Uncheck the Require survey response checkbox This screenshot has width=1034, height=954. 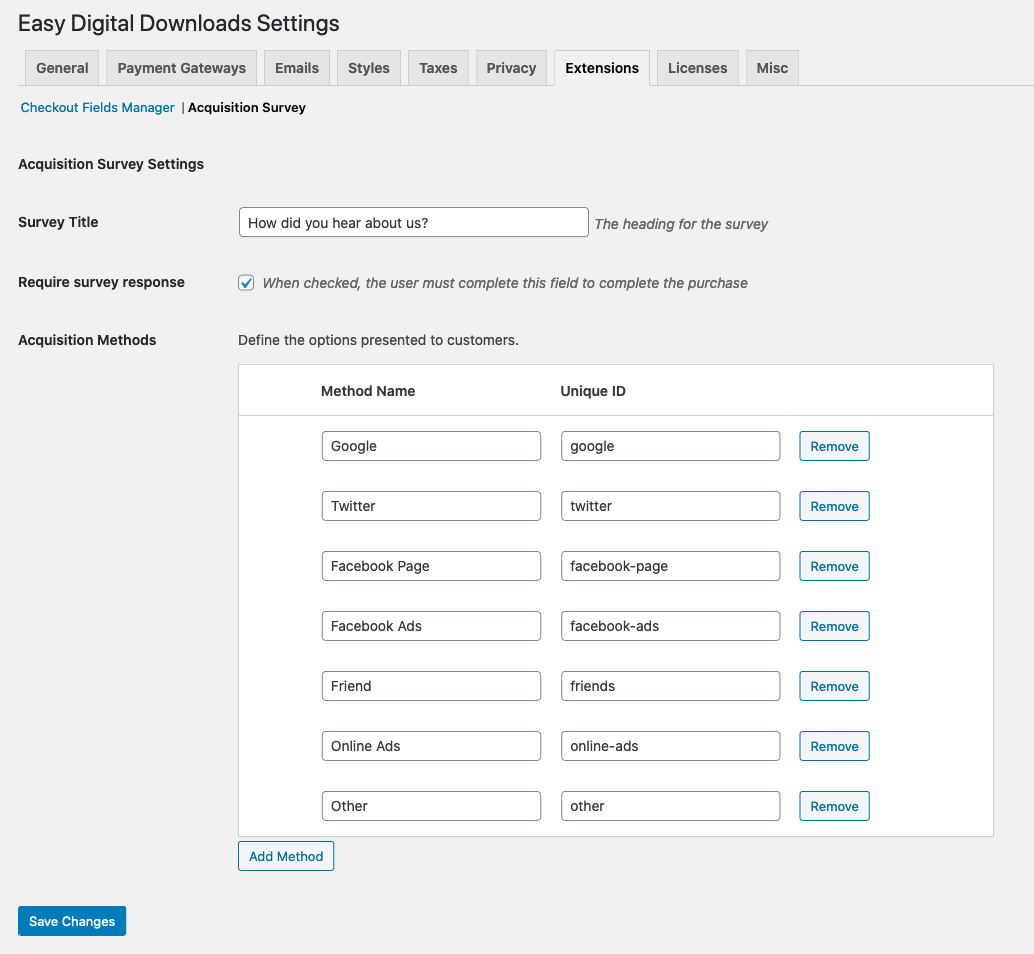click(246, 283)
